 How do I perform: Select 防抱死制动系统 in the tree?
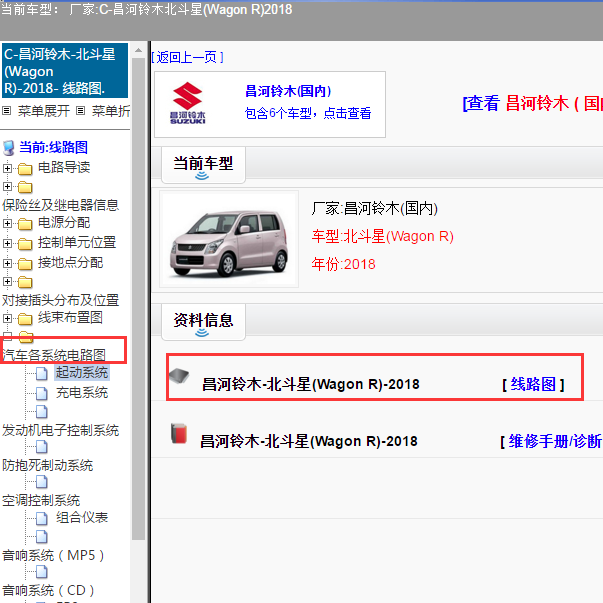tap(47, 465)
